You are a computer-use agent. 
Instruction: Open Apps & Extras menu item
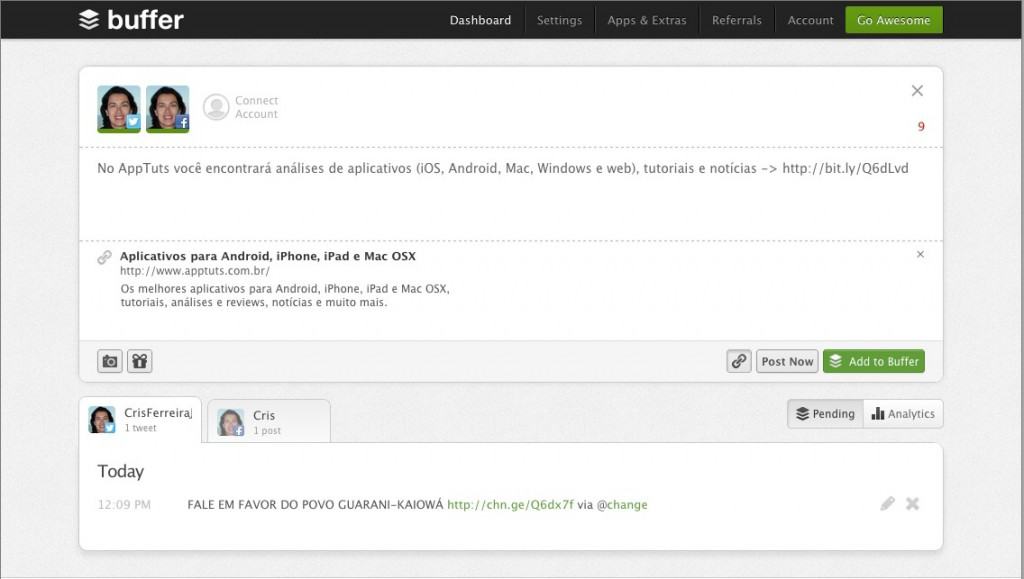pyautogui.click(x=647, y=20)
